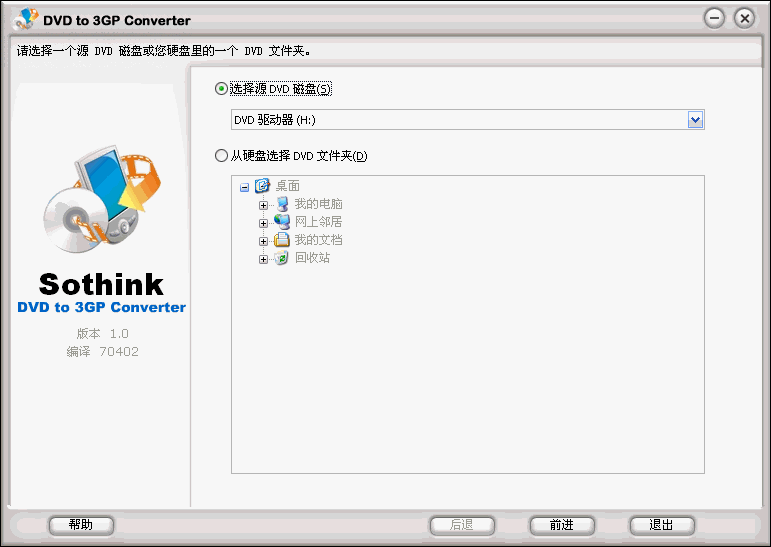Image resolution: width=771 pixels, height=547 pixels.
Task: Click the 编译 70402 build text
Action: click(x=102, y=352)
